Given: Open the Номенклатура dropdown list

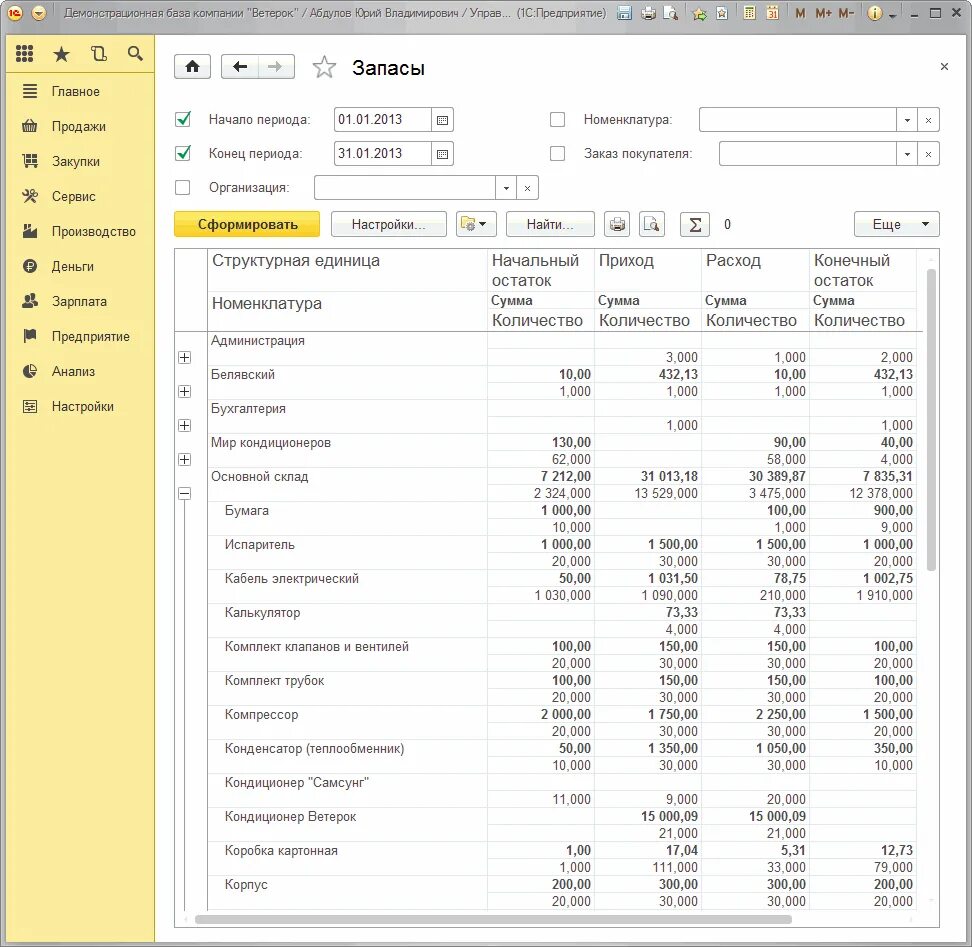Looking at the screenshot, I should 907,120.
